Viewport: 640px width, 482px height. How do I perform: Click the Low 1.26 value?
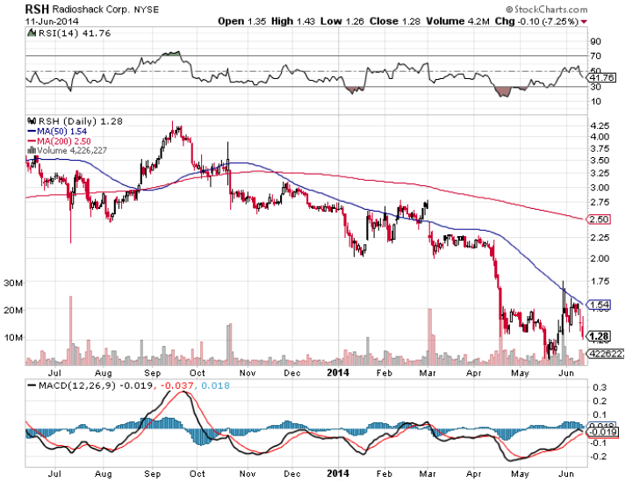coord(342,21)
